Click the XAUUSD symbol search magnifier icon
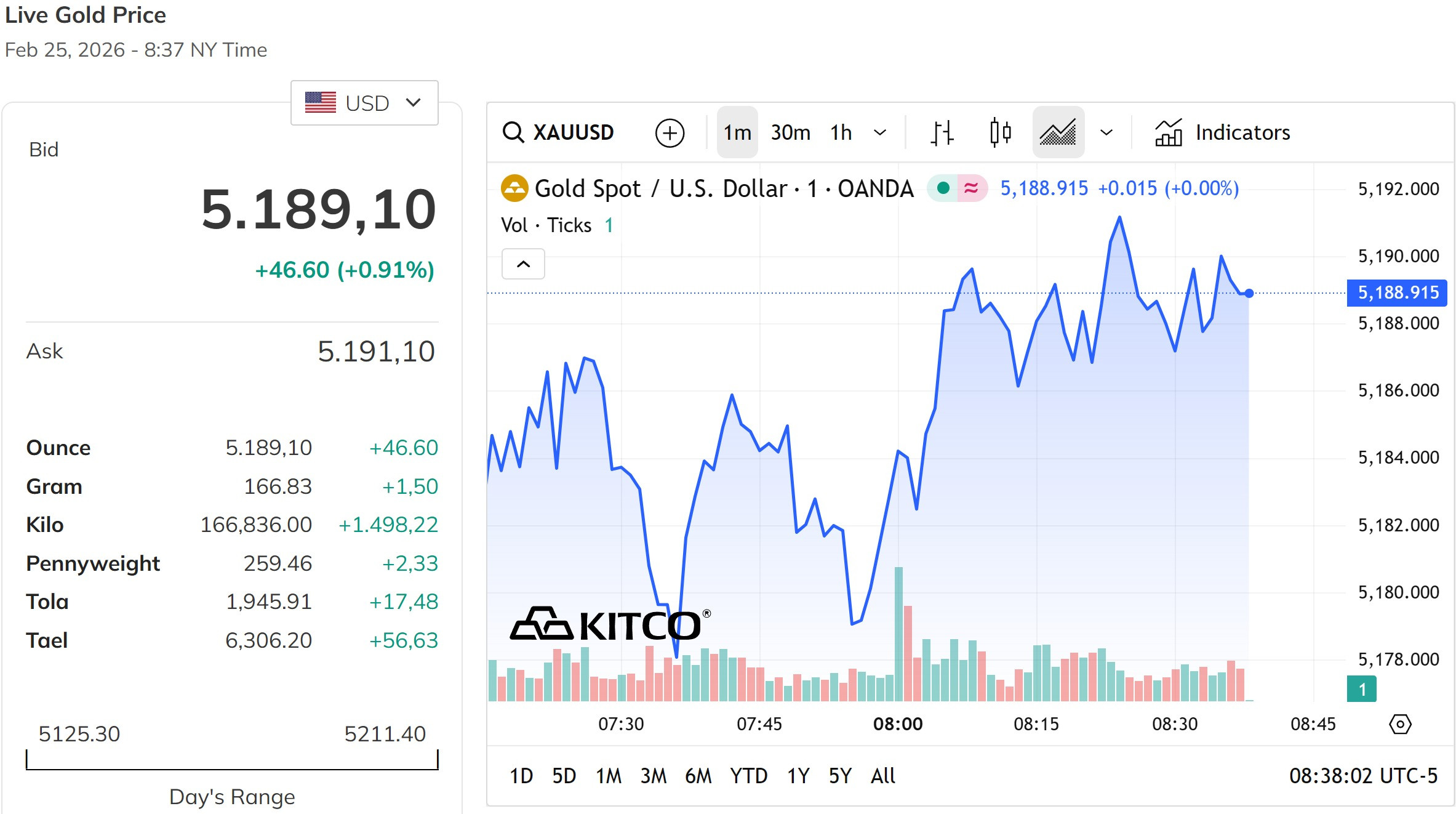Screen dimensions: 1456x814 (513, 132)
